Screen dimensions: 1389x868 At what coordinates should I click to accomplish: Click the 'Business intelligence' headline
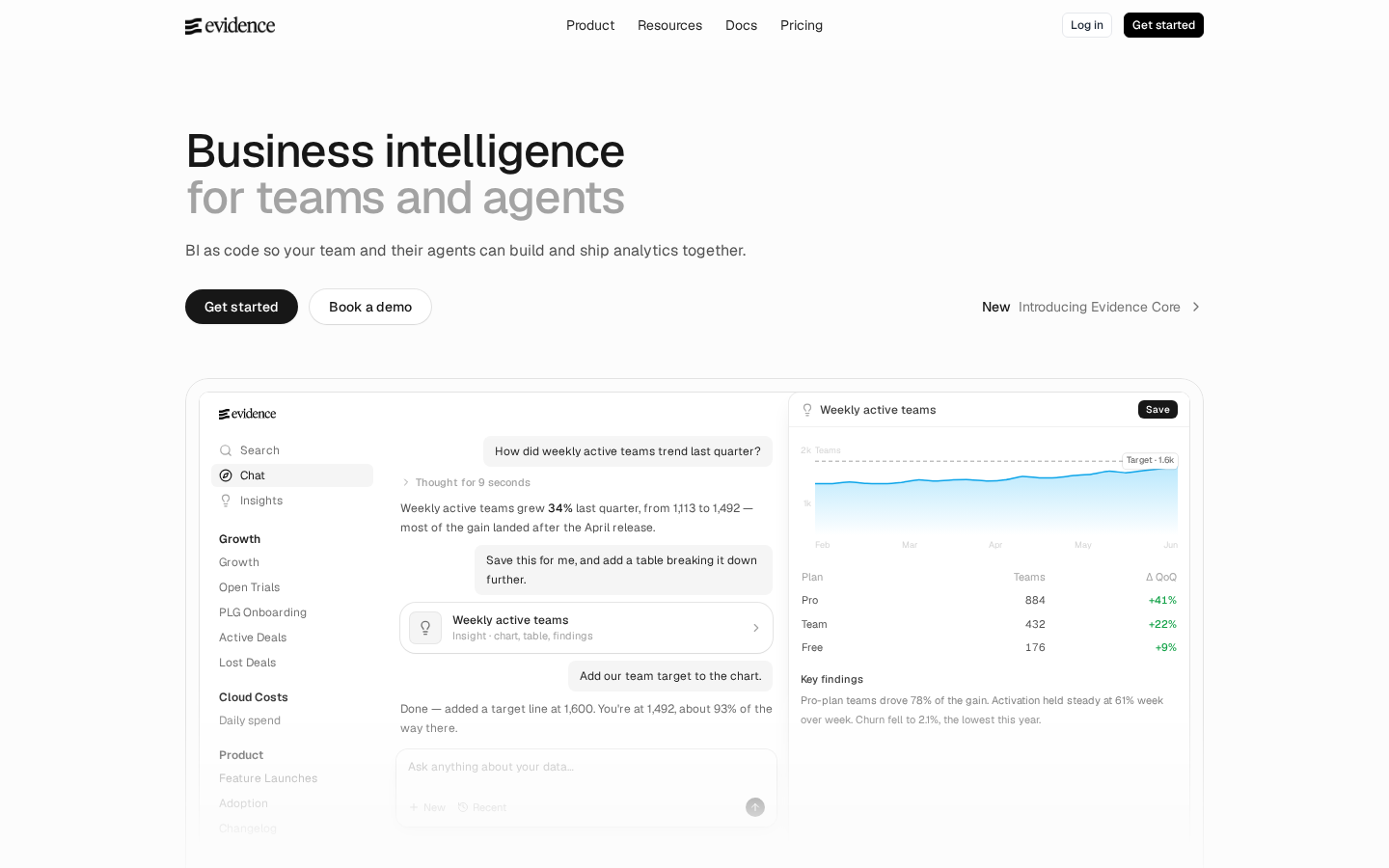tap(405, 151)
